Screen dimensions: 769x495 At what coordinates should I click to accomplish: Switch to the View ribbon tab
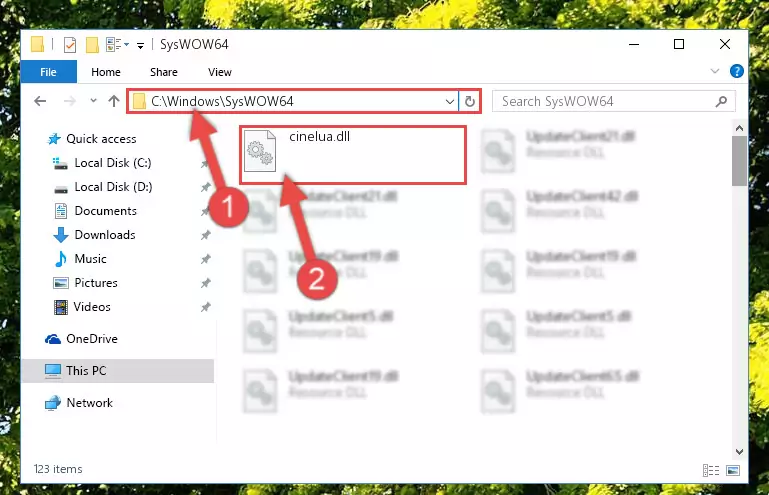point(219,72)
